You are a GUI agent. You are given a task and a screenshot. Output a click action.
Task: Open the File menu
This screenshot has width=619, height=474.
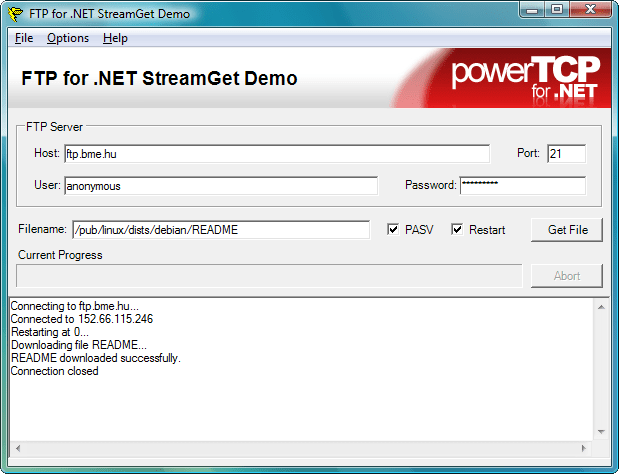(24, 38)
